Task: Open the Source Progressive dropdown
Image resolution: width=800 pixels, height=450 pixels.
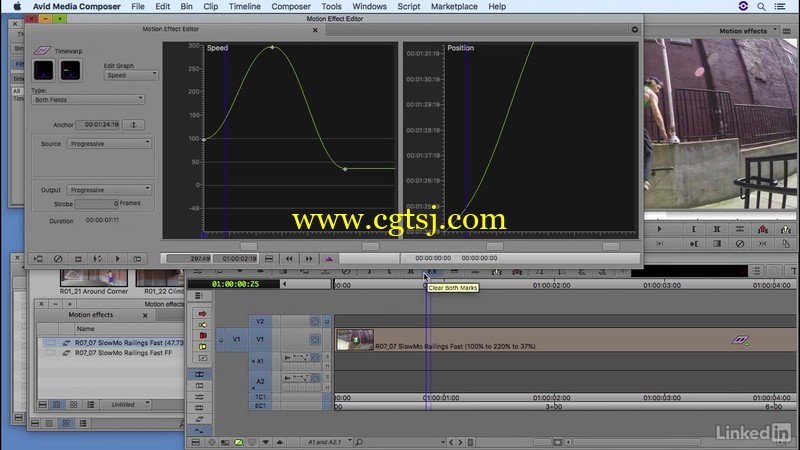Action: pyautogui.click(x=109, y=144)
